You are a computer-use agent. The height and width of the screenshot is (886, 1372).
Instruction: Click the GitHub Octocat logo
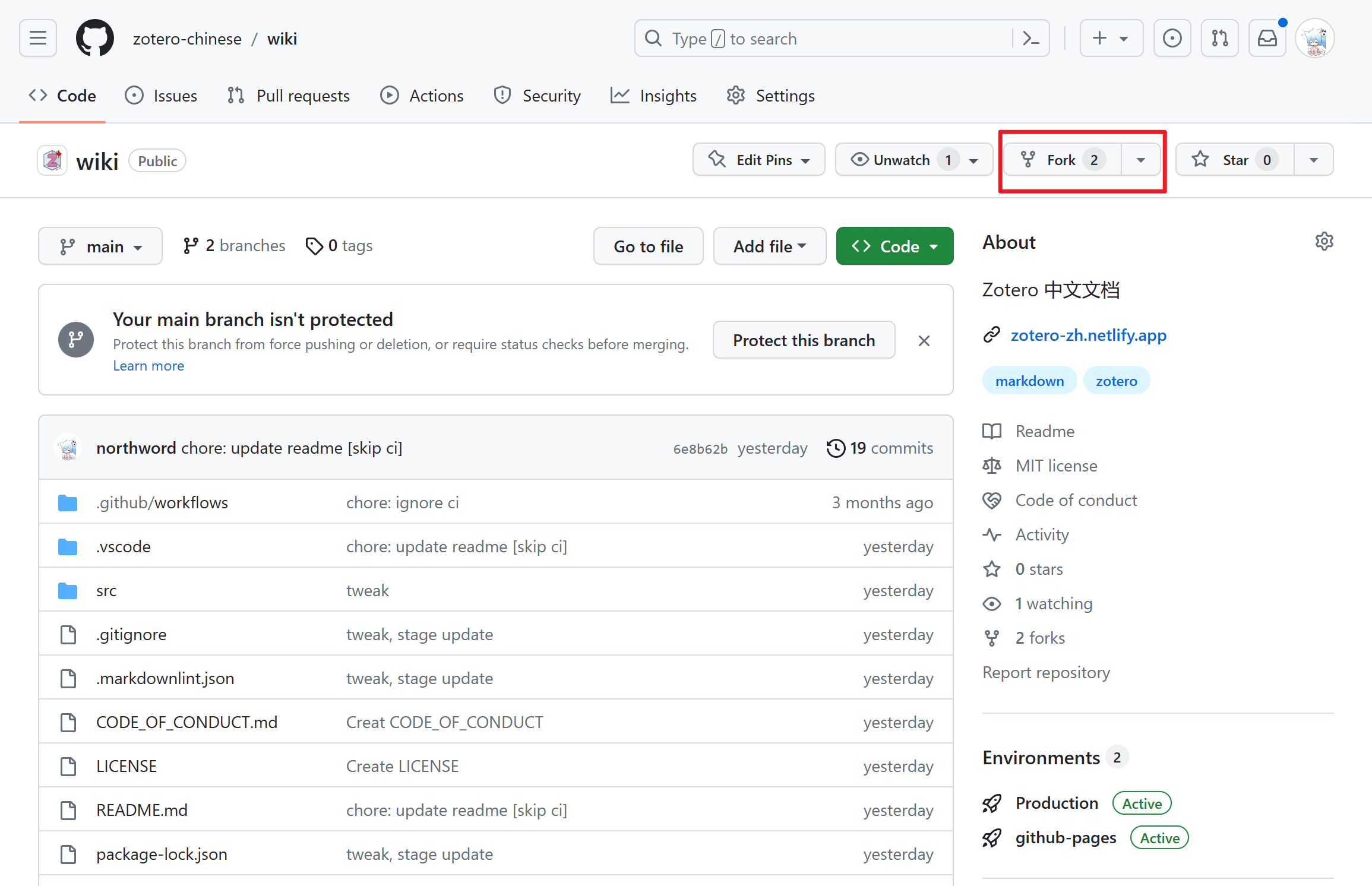coord(94,39)
